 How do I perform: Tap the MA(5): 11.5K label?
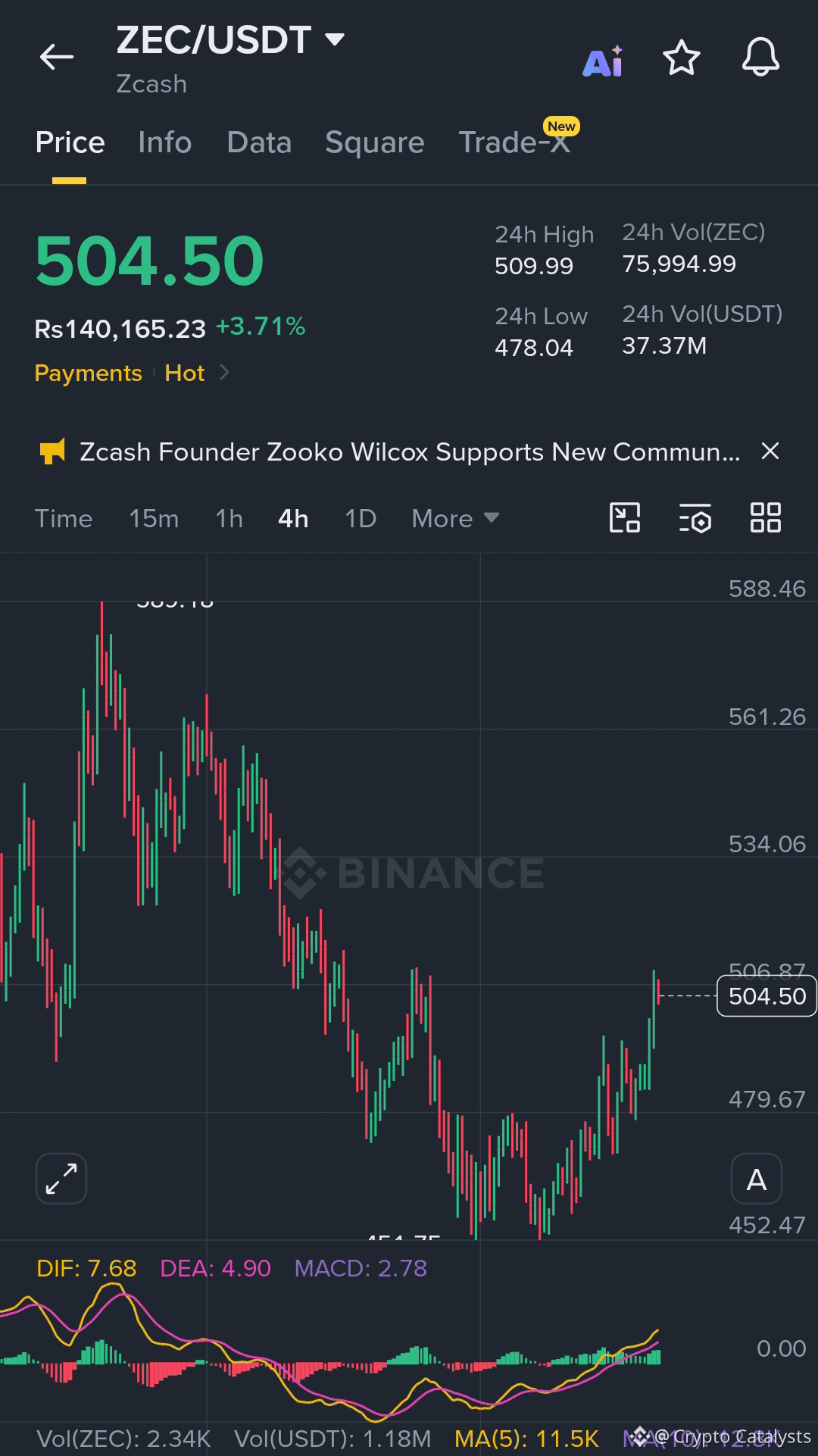526,1439
